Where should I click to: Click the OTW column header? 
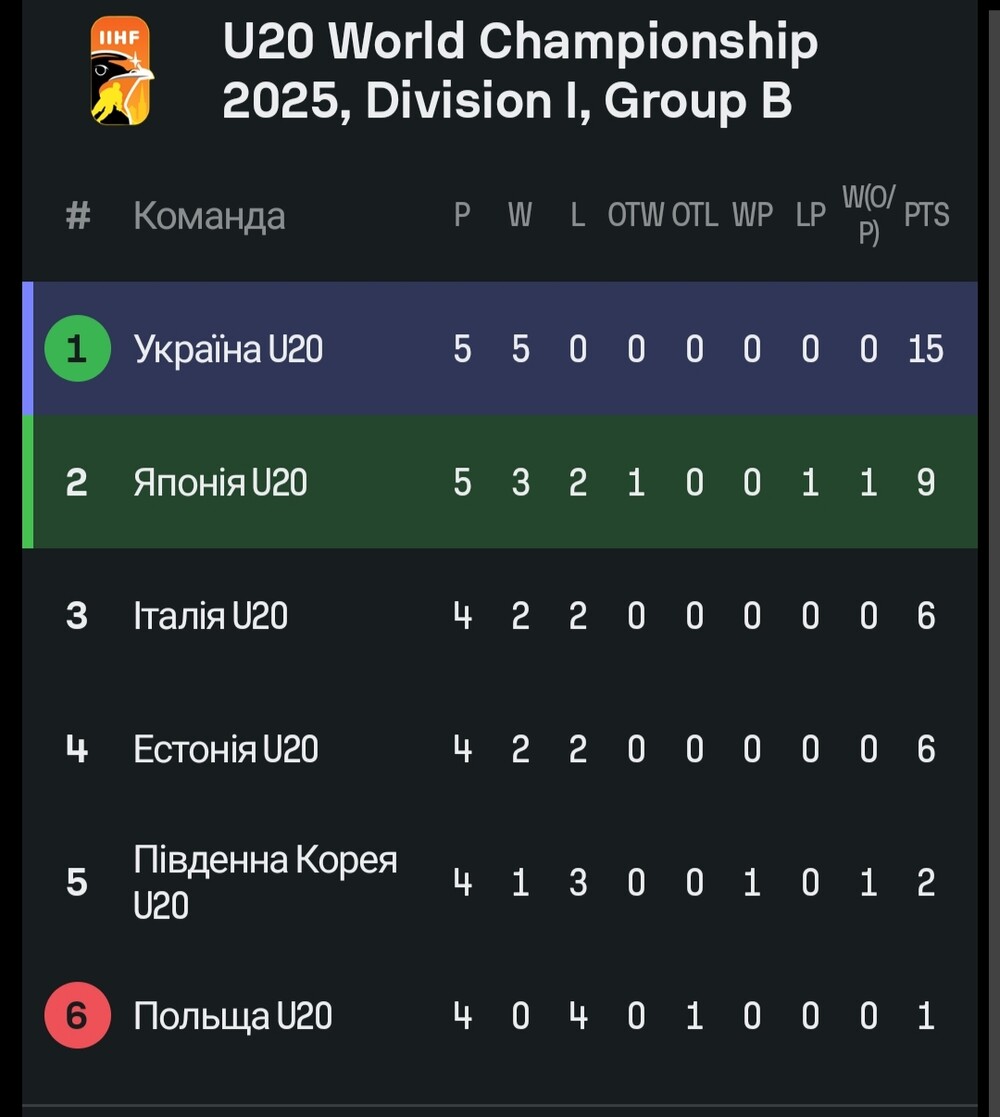coord(635,214)
